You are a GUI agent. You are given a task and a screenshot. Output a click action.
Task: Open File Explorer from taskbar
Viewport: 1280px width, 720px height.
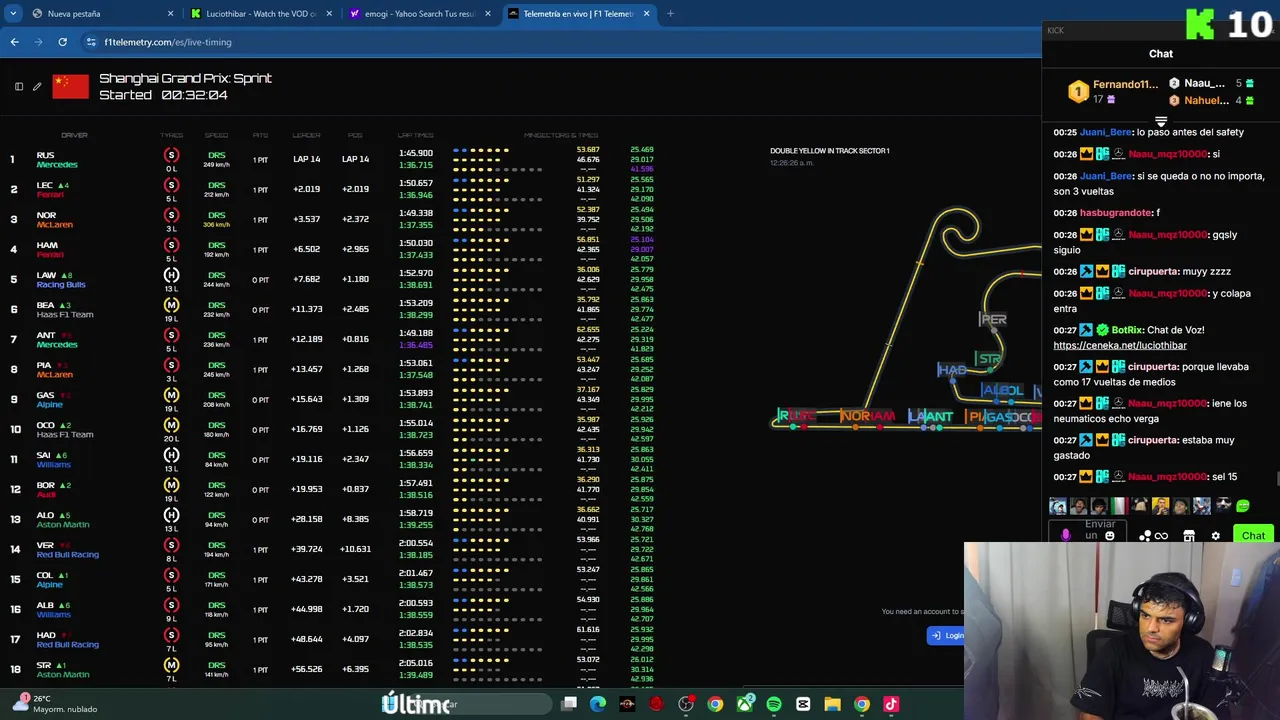pos(832,704)
